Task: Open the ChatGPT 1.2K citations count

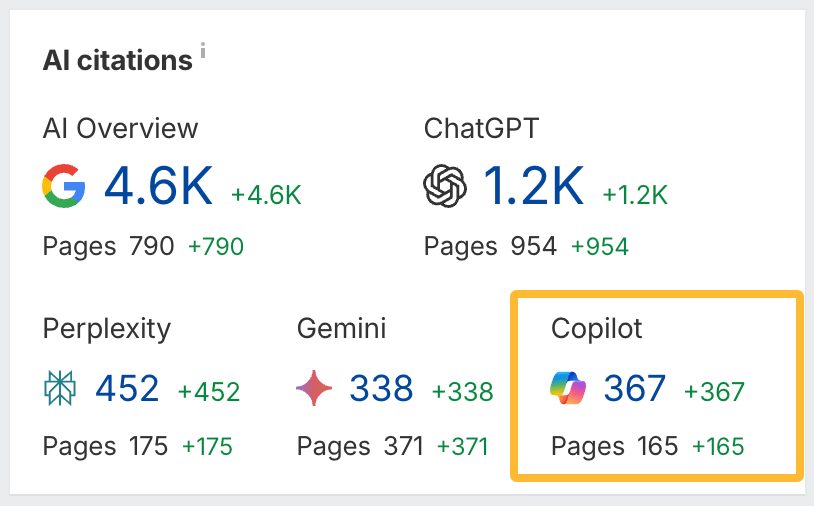Action: 533,186
